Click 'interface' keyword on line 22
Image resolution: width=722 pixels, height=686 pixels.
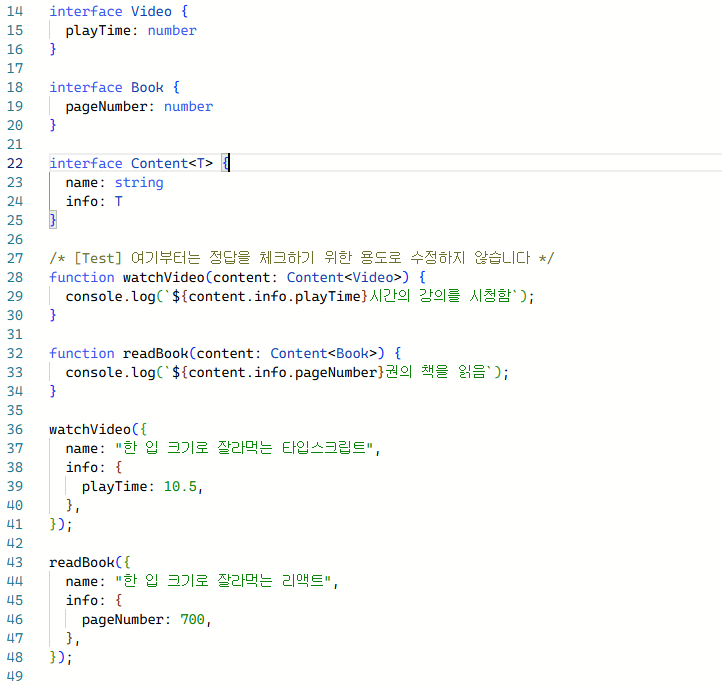coord(86,163)
